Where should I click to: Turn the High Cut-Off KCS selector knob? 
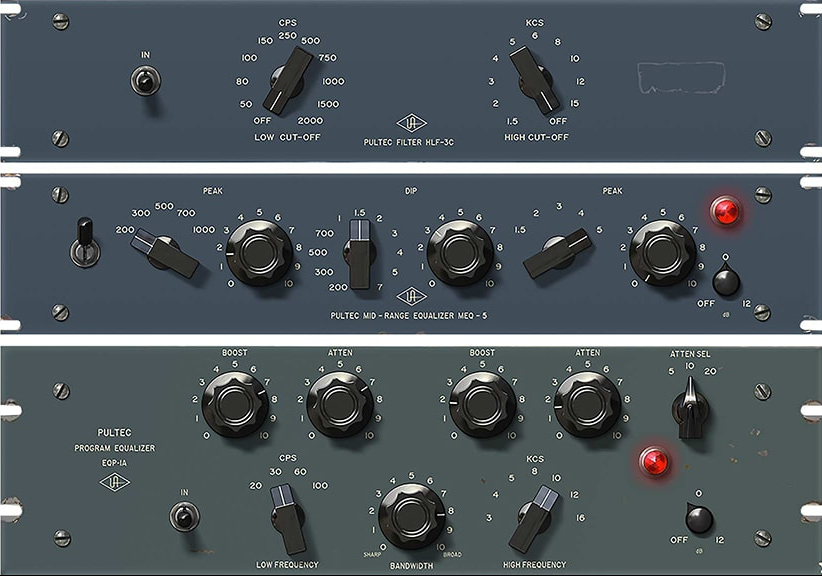tap(535, 80)
